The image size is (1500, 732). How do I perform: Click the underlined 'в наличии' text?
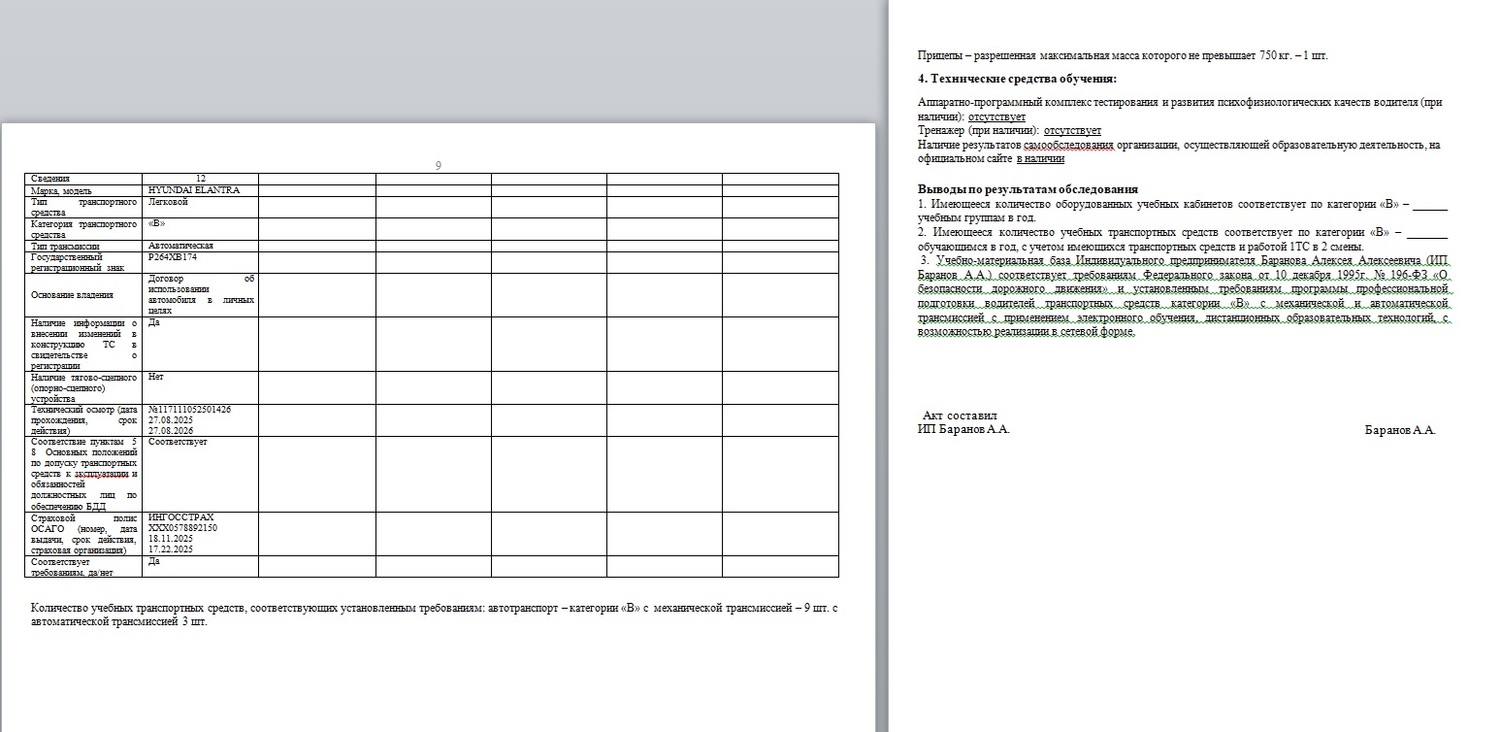pos(1040,158)
